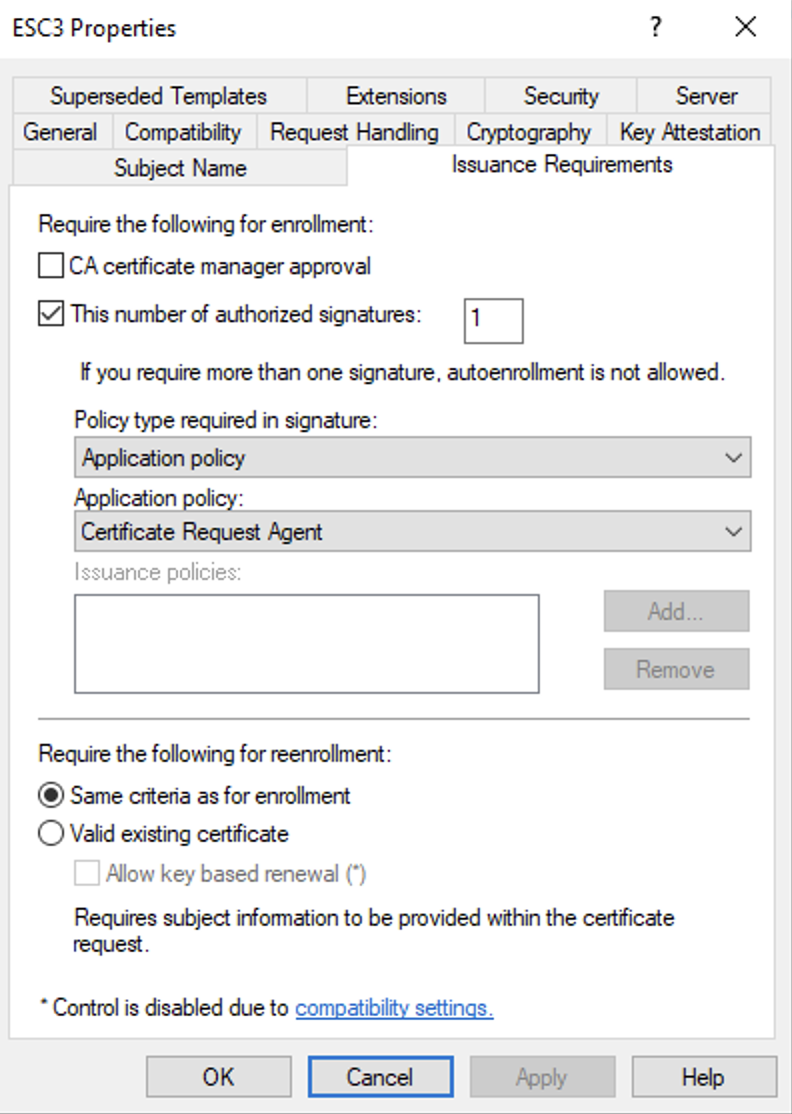View the Key Attestation tab

coord(690,132)
